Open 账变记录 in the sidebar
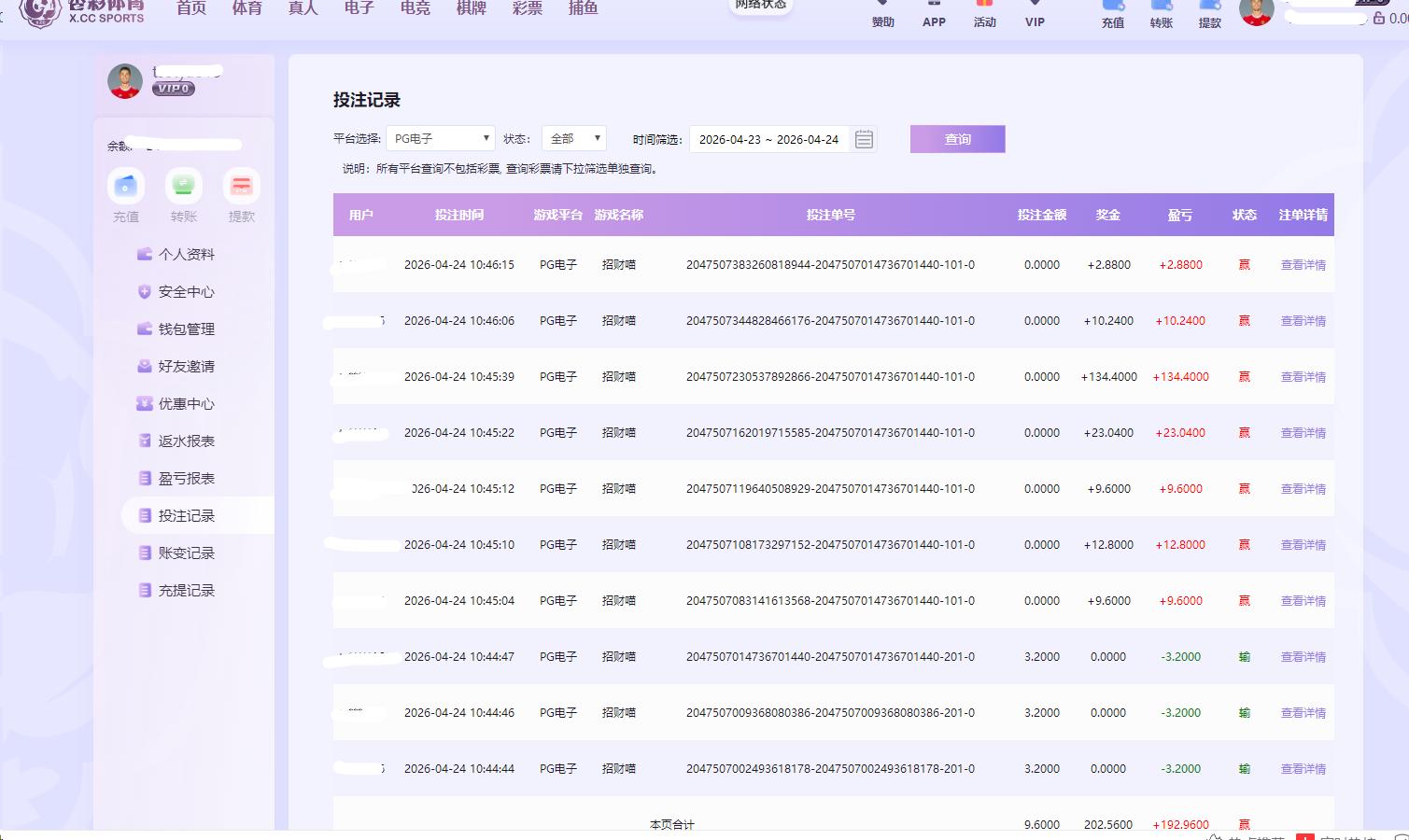 [186, 553]
